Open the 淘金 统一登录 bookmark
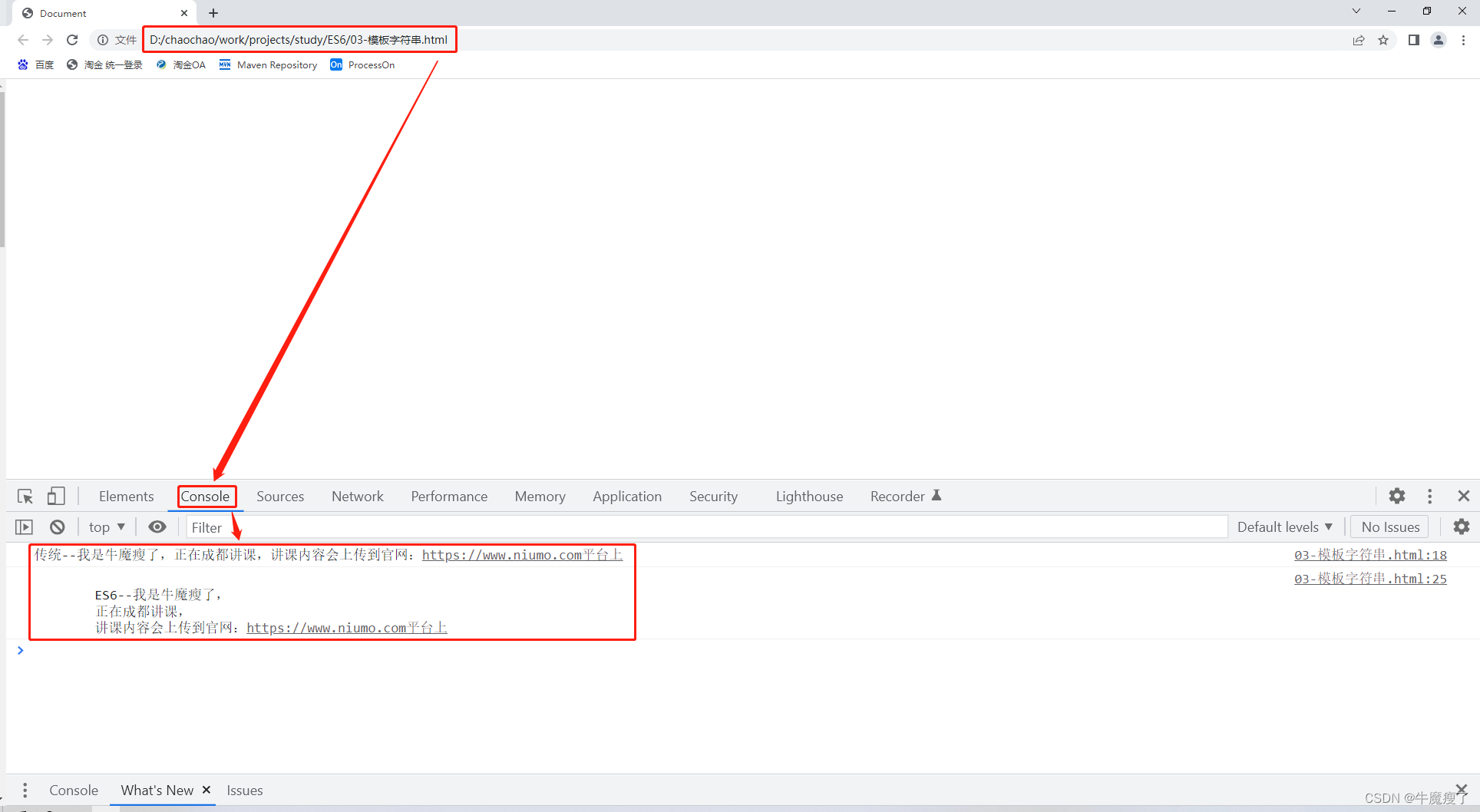The width and height of the screenshot is (1480, 812). pos(104,64)
